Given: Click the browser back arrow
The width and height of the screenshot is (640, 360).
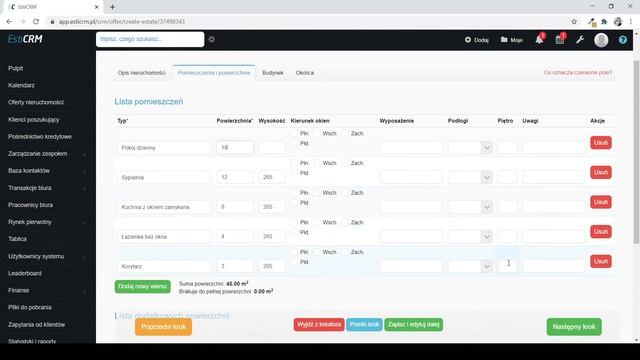Looking at the screenshot, I should point(9,21).
